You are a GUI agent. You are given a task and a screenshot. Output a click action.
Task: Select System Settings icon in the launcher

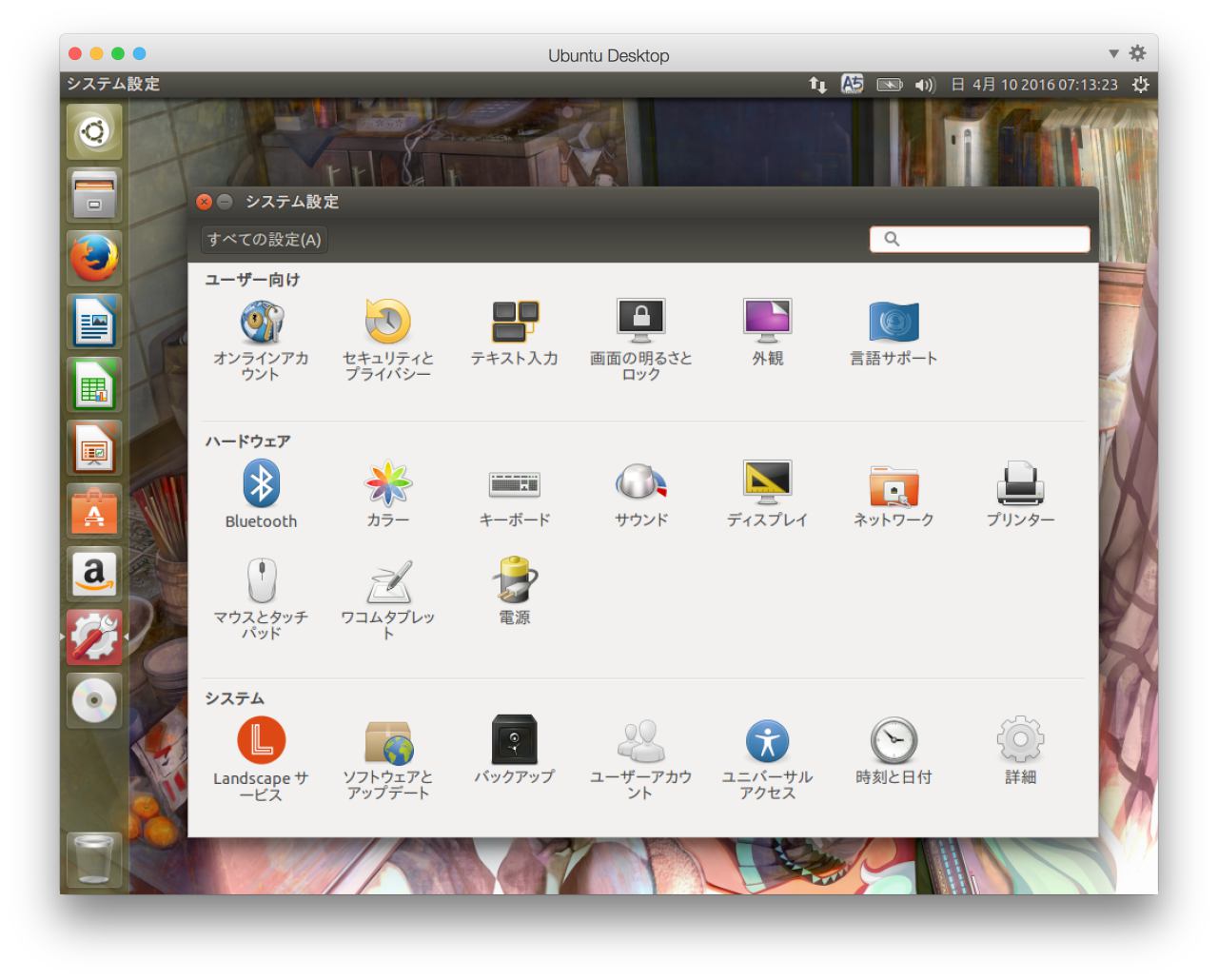point(93,637)
